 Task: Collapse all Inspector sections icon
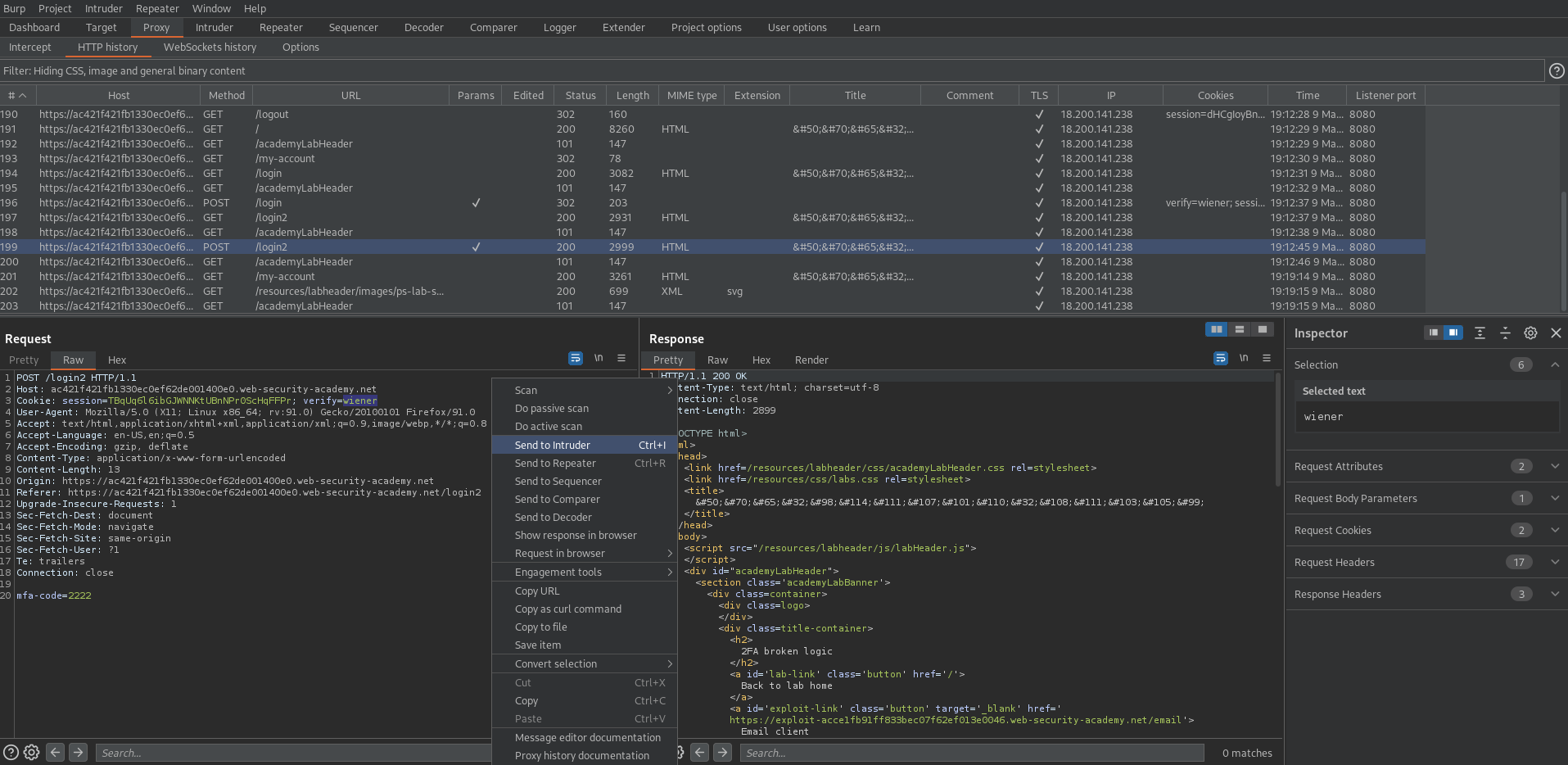point(1505,333)
